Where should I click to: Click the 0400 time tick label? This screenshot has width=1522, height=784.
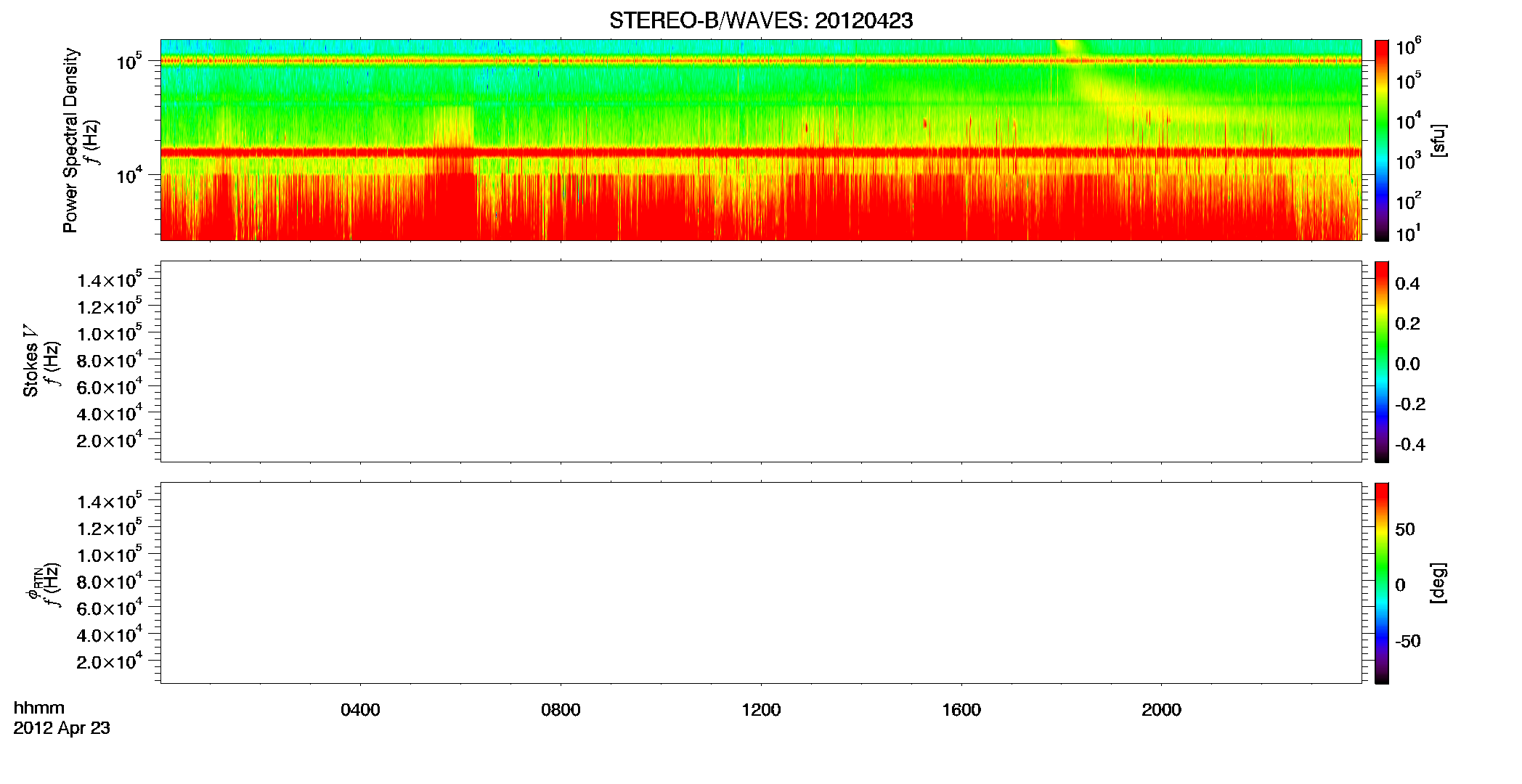[x=360, y=710]
